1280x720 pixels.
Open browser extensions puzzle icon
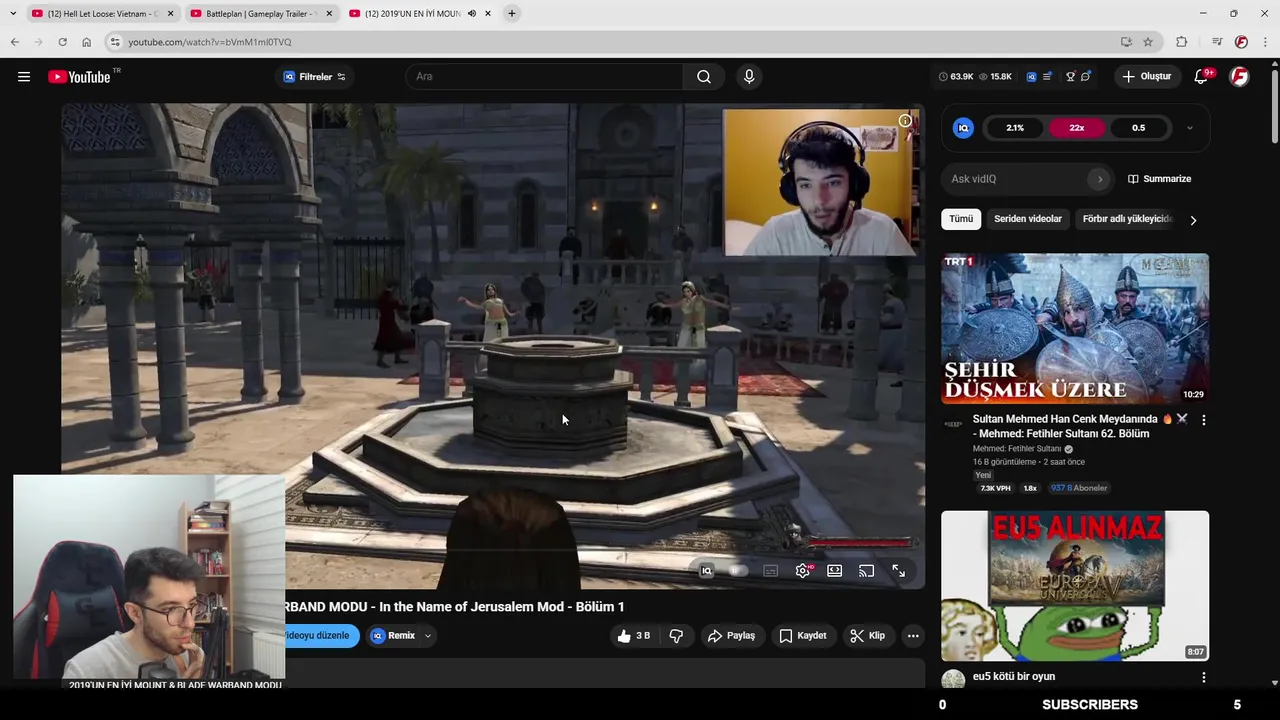pyautogui.click(x=1182, y=42)
